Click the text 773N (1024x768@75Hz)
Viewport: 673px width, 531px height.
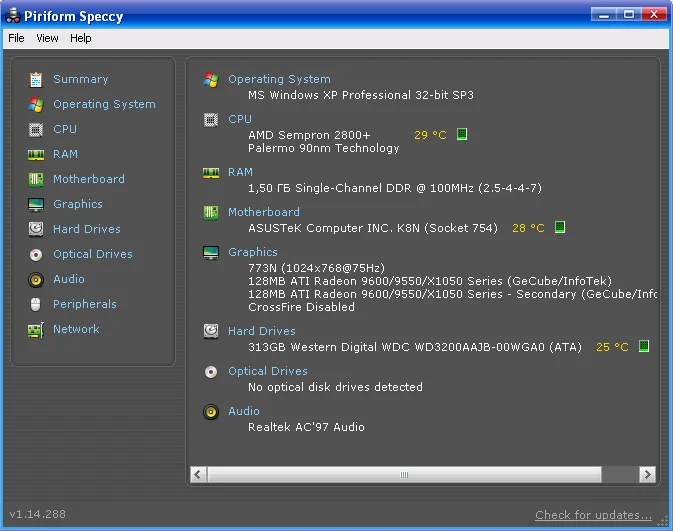pyautogui.click(x=316, y=268)
